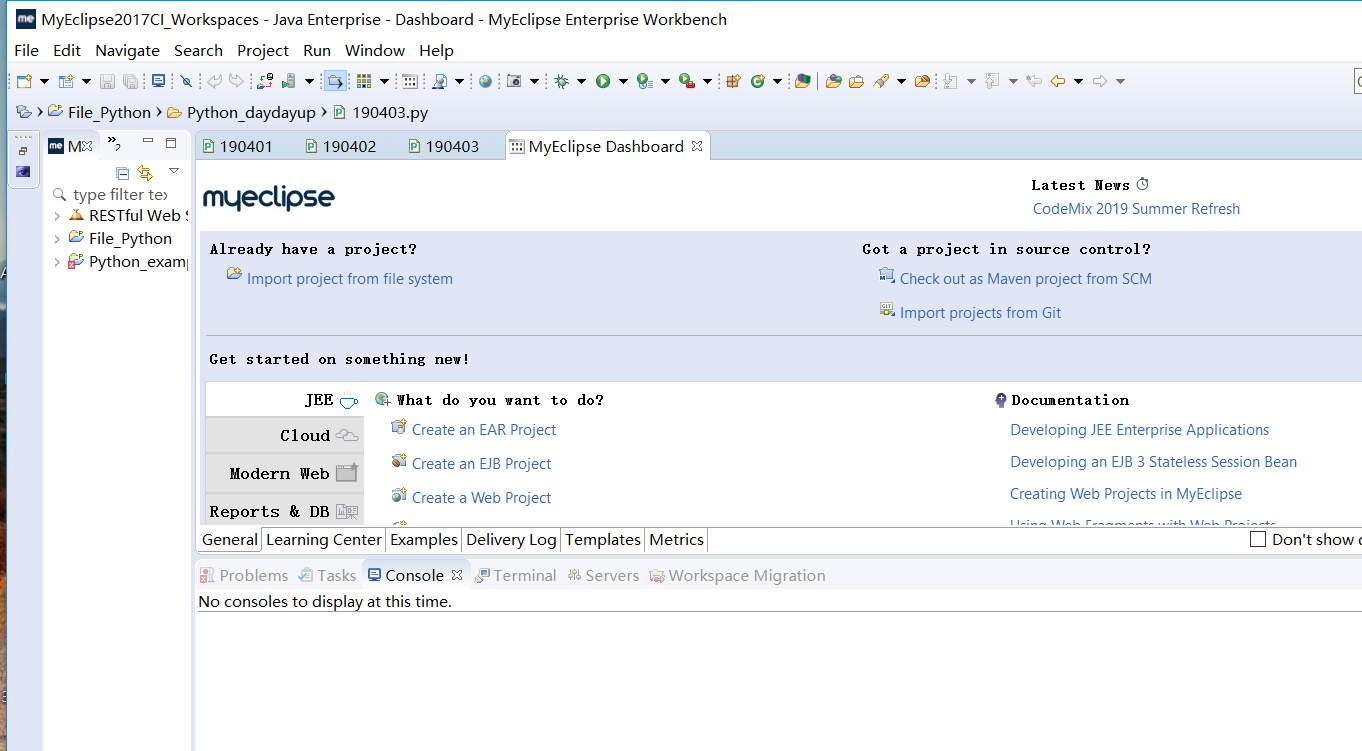Open the server run dropdown arrow

309,81
